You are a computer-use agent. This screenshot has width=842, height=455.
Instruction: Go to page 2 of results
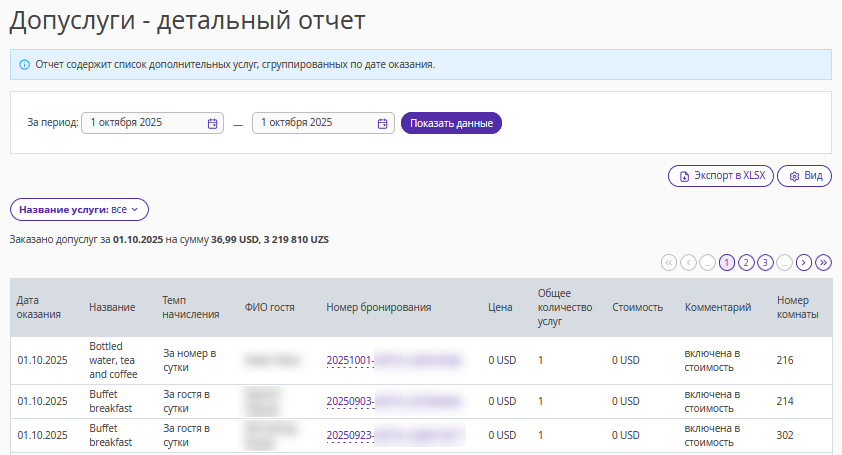pyautogui.click(x=746, y=263)
